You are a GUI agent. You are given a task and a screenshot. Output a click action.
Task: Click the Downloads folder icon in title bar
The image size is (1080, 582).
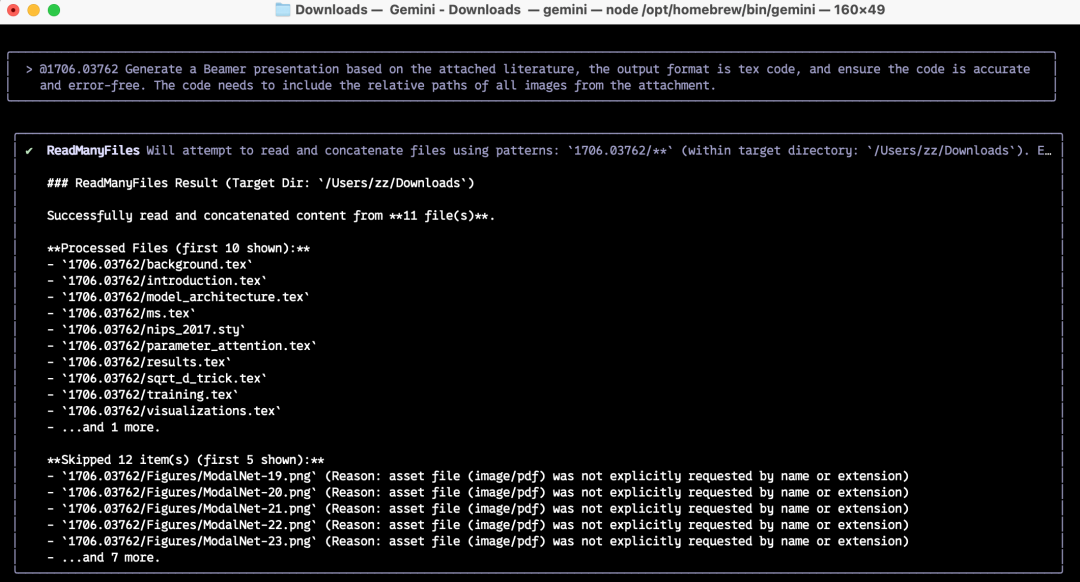click(x=282, y=10)
